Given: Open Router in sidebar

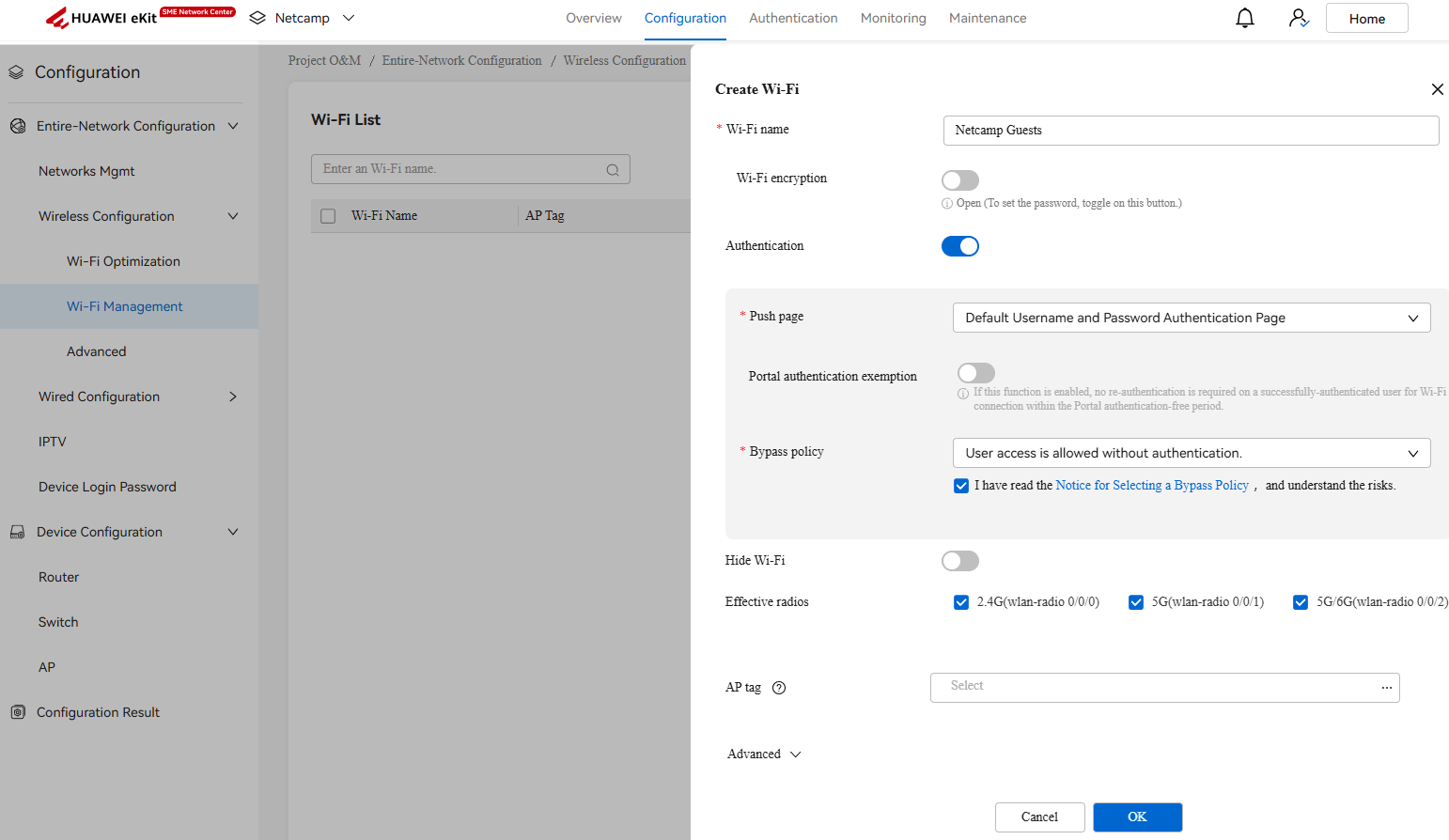Looking at the screenshot, I should 58,577.
